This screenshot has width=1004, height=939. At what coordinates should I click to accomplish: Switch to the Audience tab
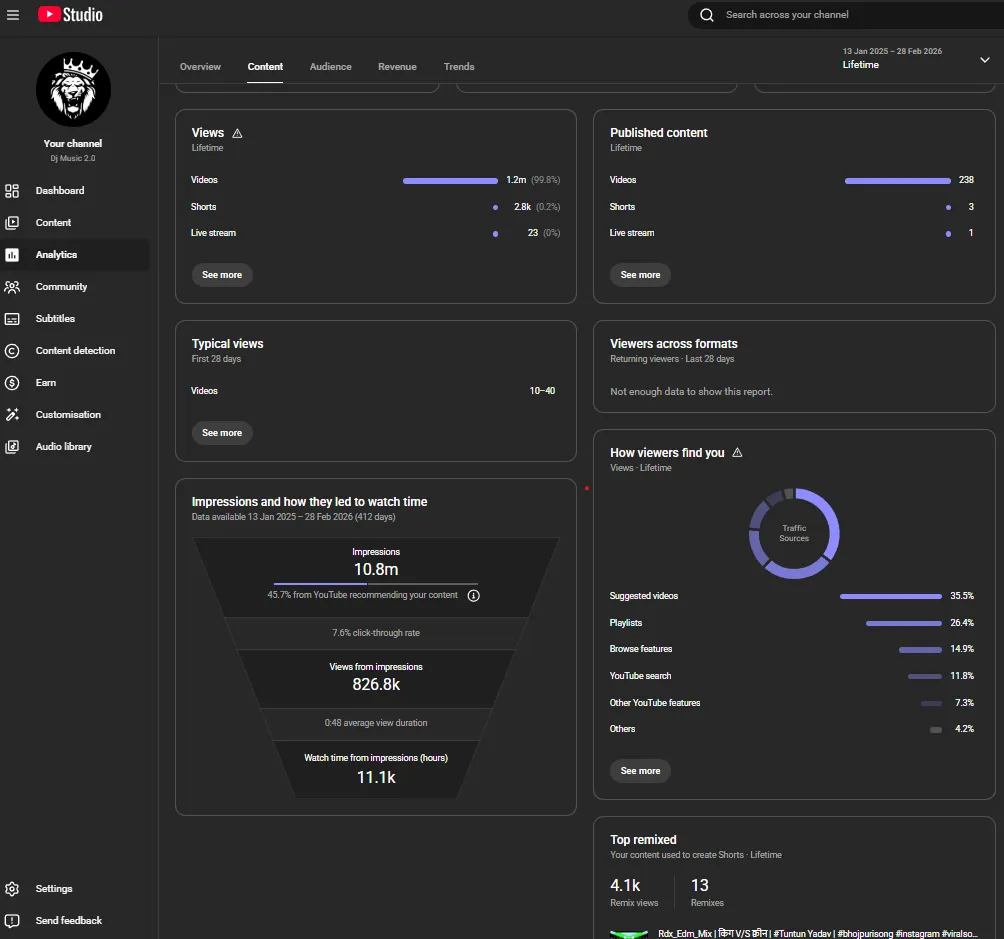[330, 67]
